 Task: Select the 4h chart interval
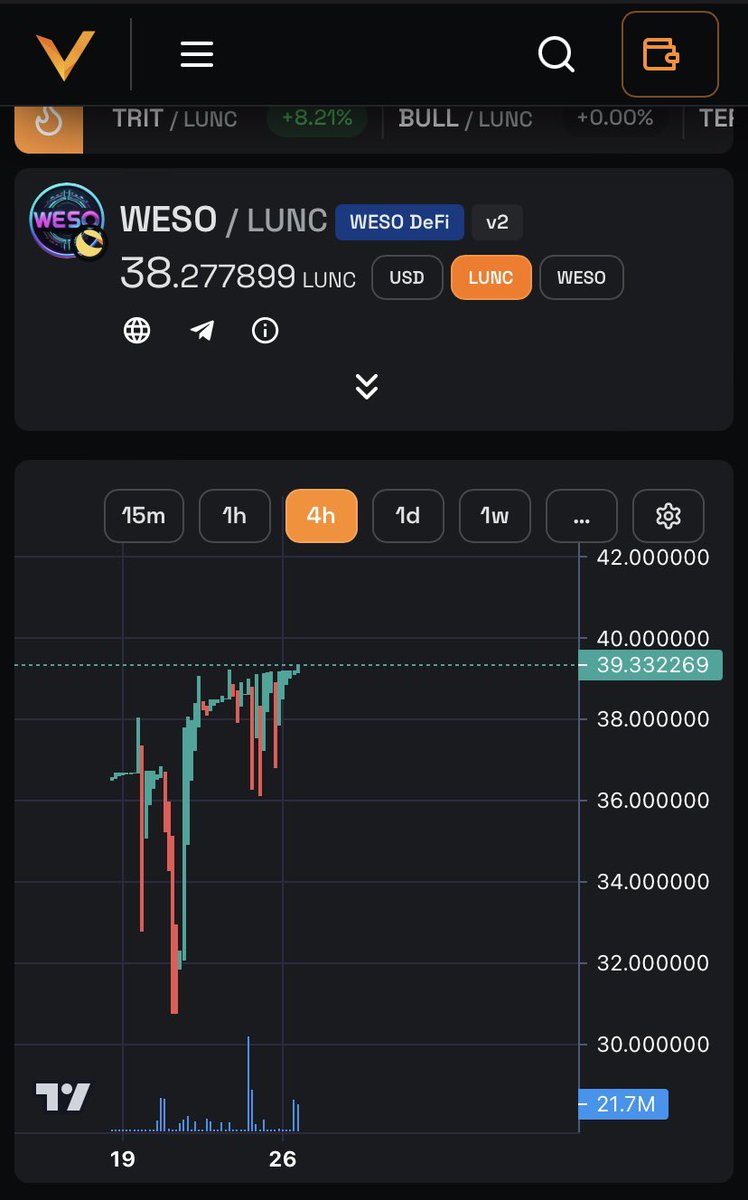pyautogui.click(x=321, y=516)
